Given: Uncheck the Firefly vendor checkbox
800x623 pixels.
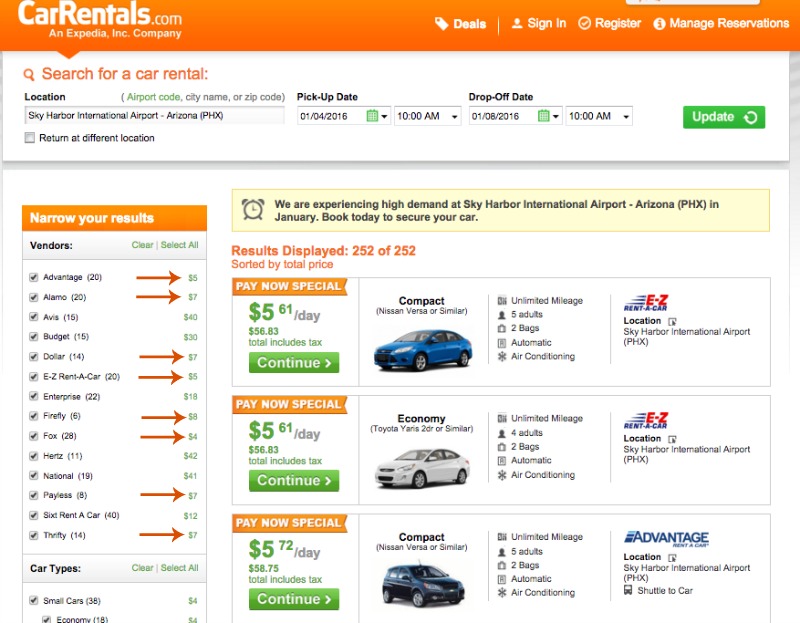Looking at the screenshot, I should (34, 416).
